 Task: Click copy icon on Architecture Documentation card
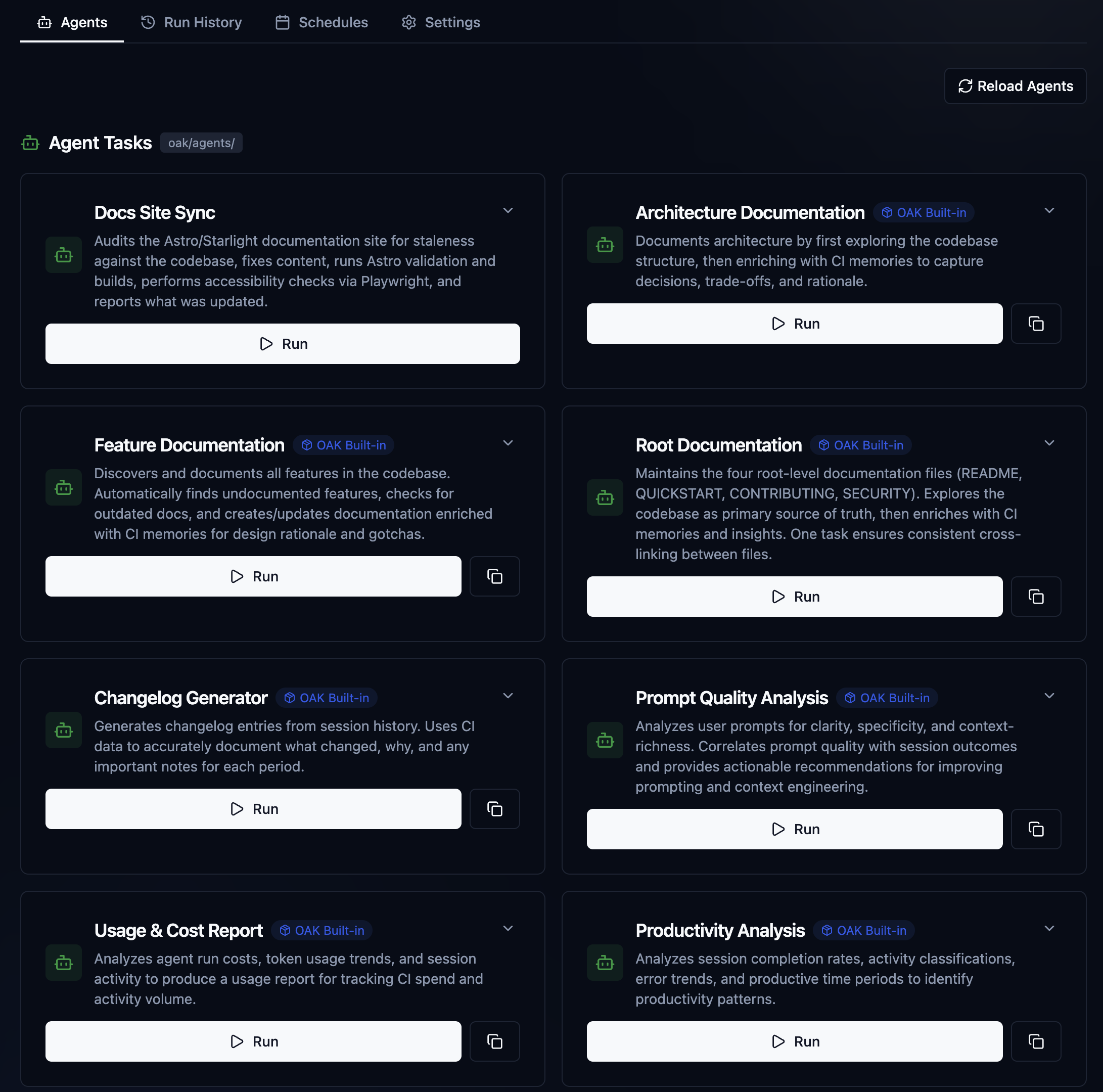(1036, 324)
